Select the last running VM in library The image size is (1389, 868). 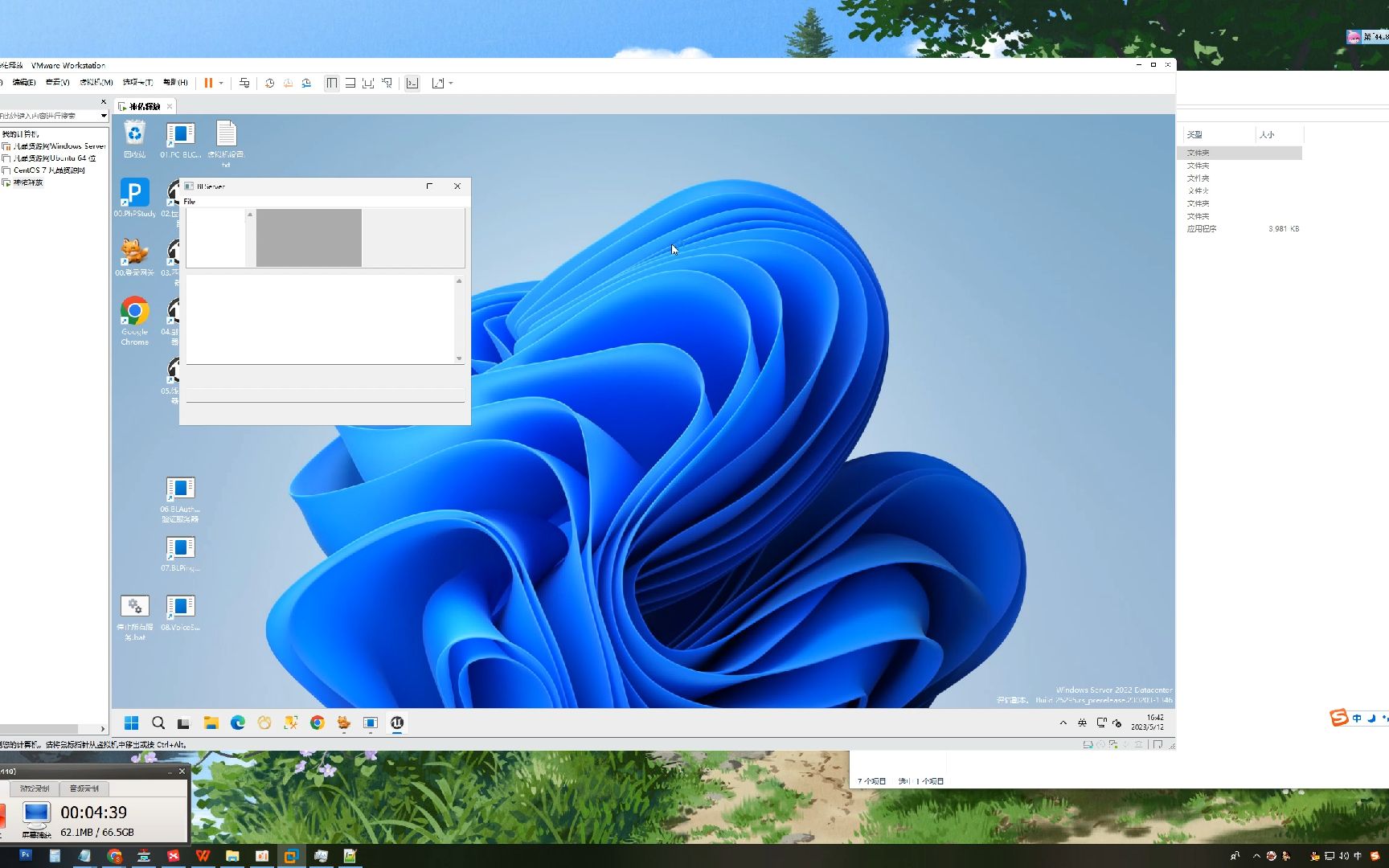(23, 182)
